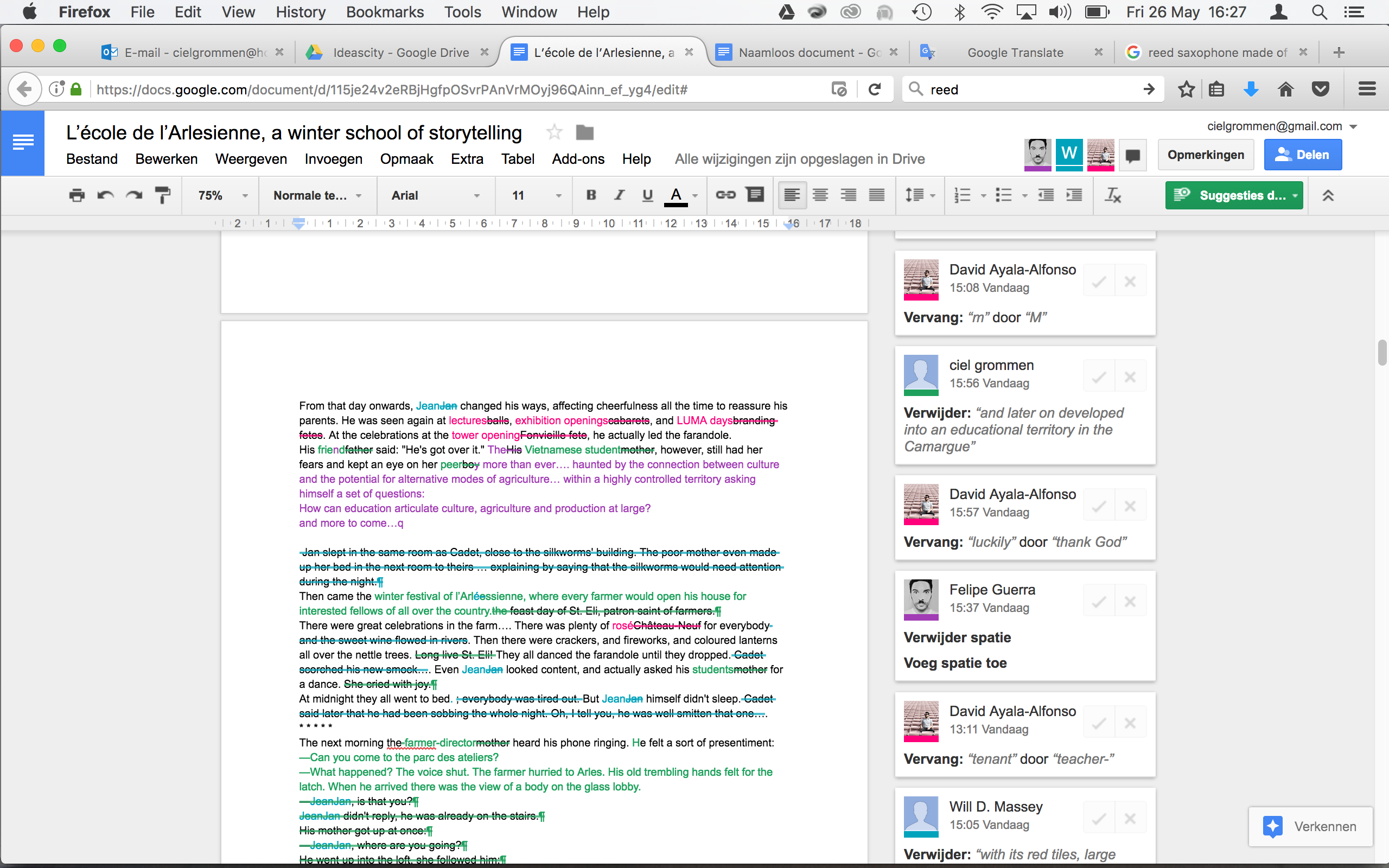Reload the page in Firefox

pos(874,89)
